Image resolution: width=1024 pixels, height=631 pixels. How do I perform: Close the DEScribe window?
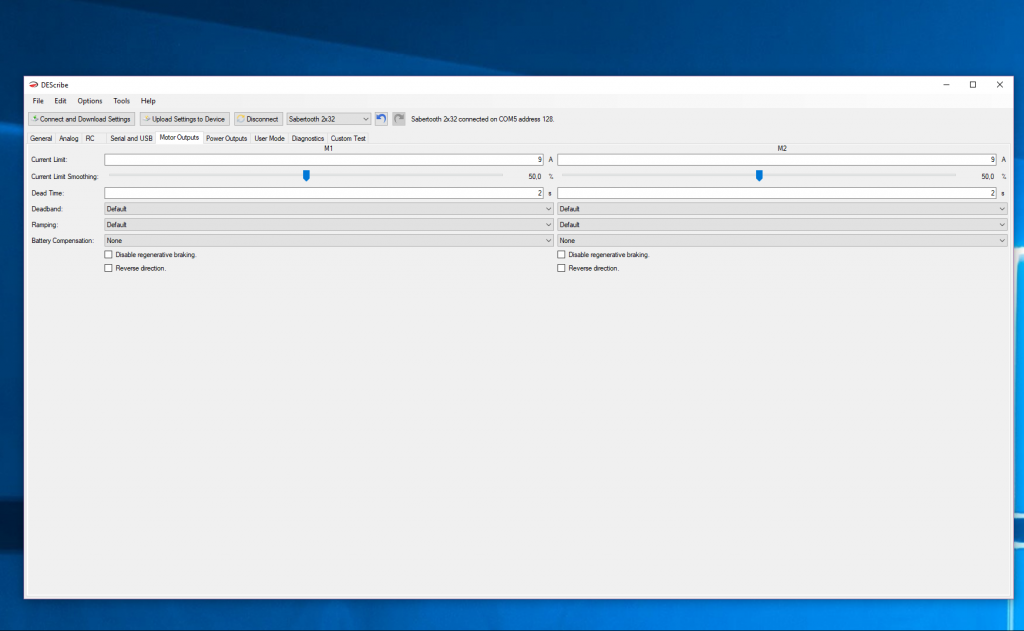coord(1000,85)
